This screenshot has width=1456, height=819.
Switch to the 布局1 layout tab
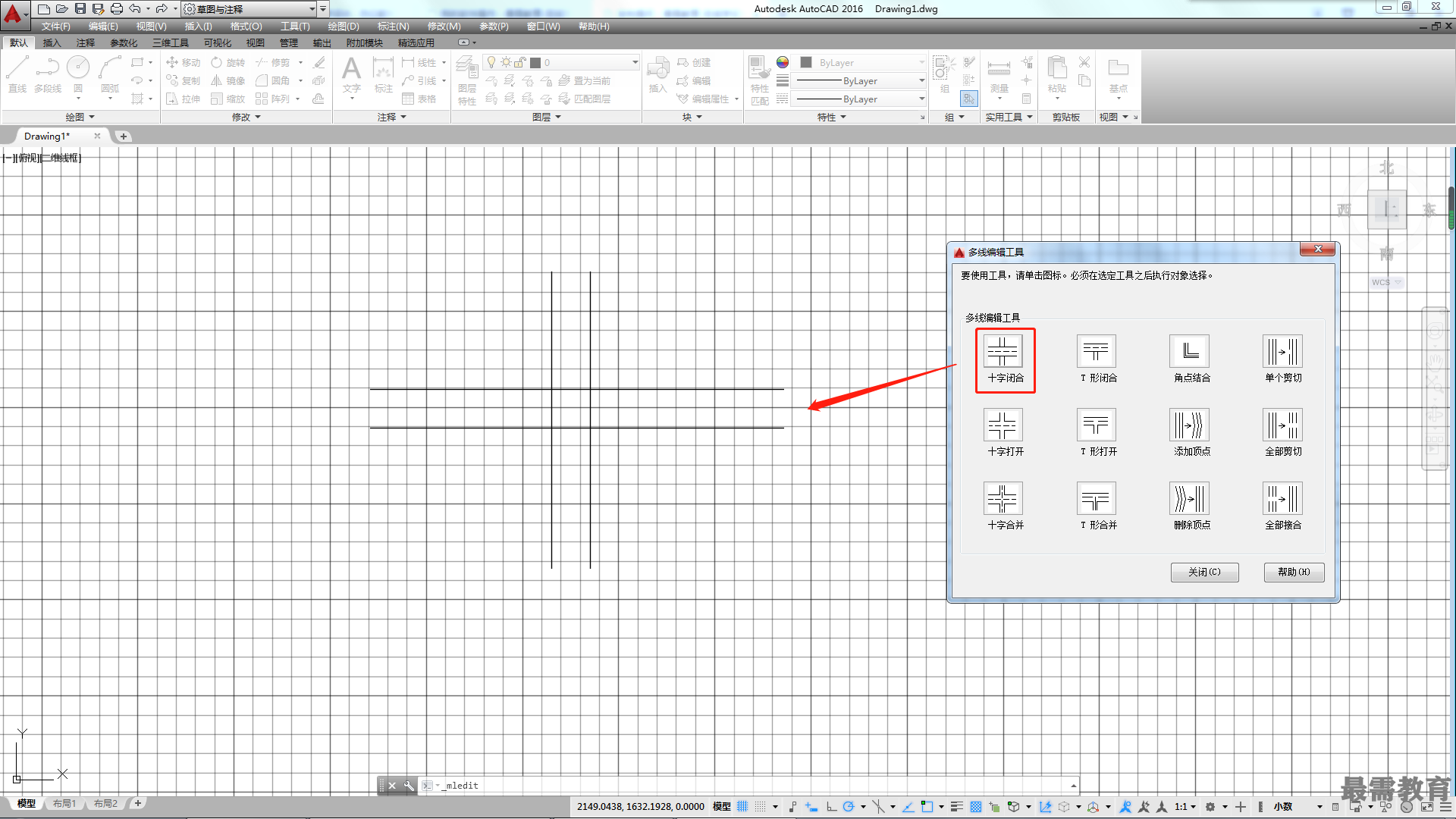tap(64, 804)
